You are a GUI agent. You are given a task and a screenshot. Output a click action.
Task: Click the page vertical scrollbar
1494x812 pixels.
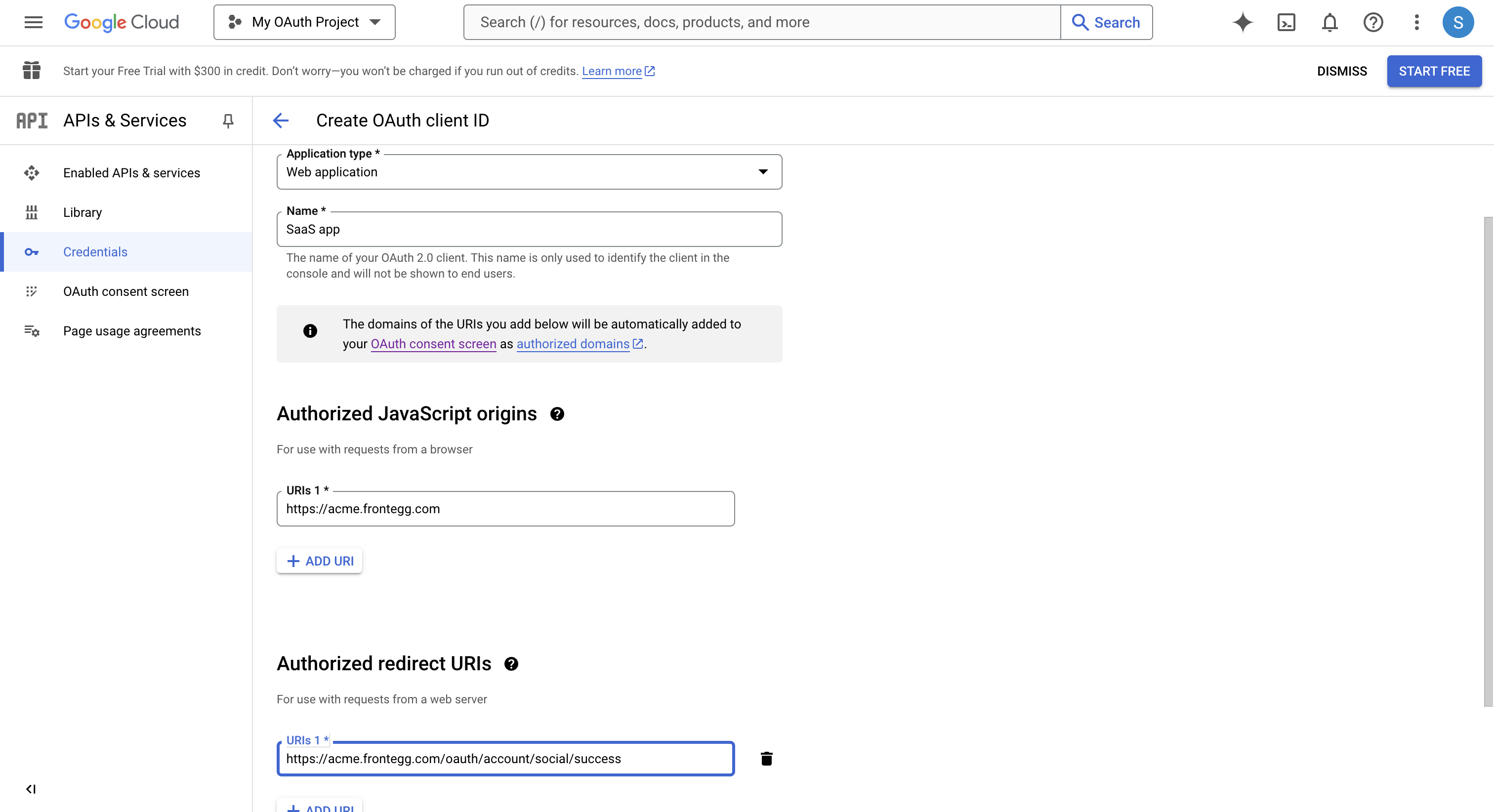click(1488, 462)
